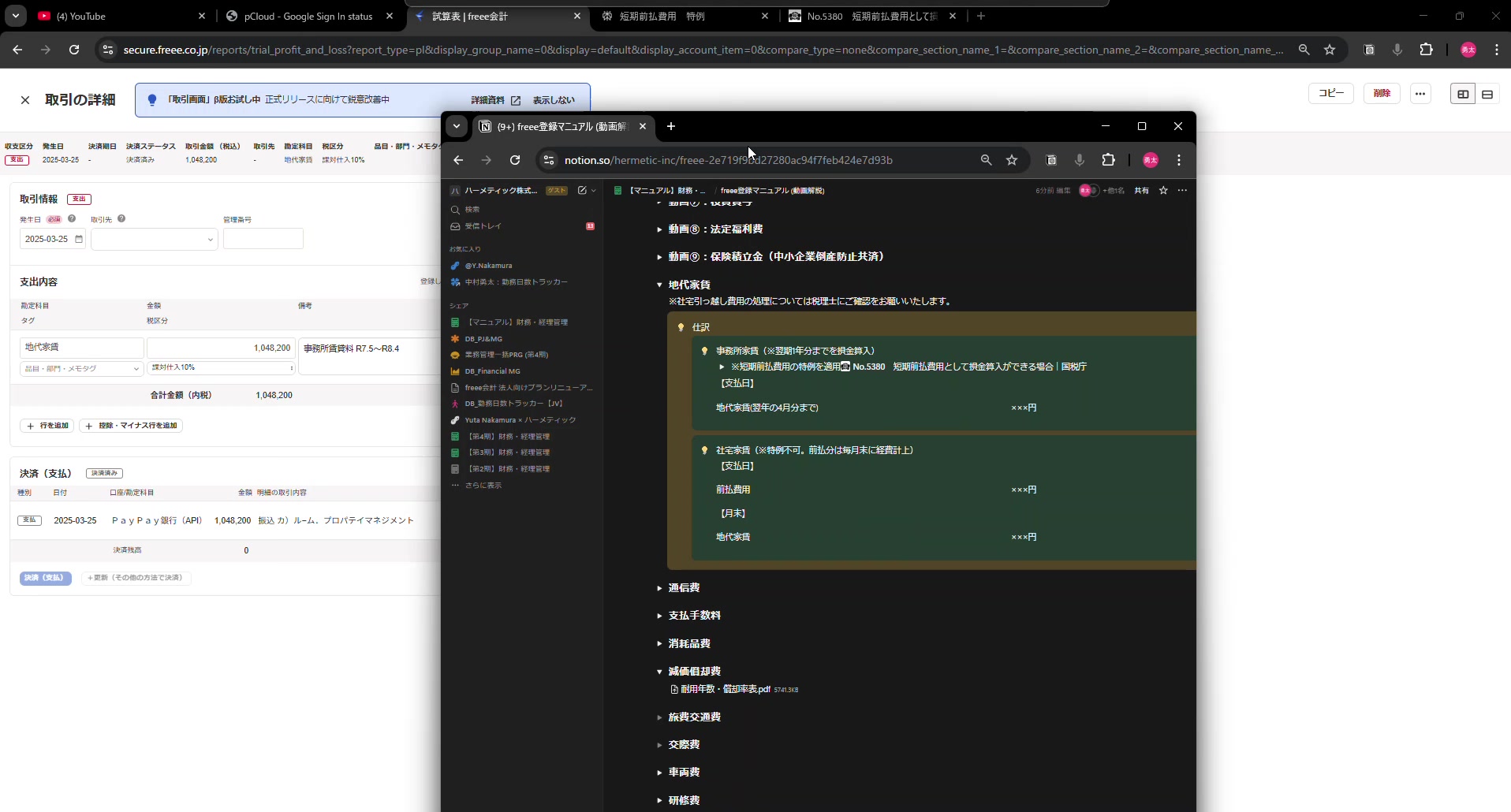Click the calendar icon in 発生日 field
The image size is (1511, 812).
click(x=79, y=240)
